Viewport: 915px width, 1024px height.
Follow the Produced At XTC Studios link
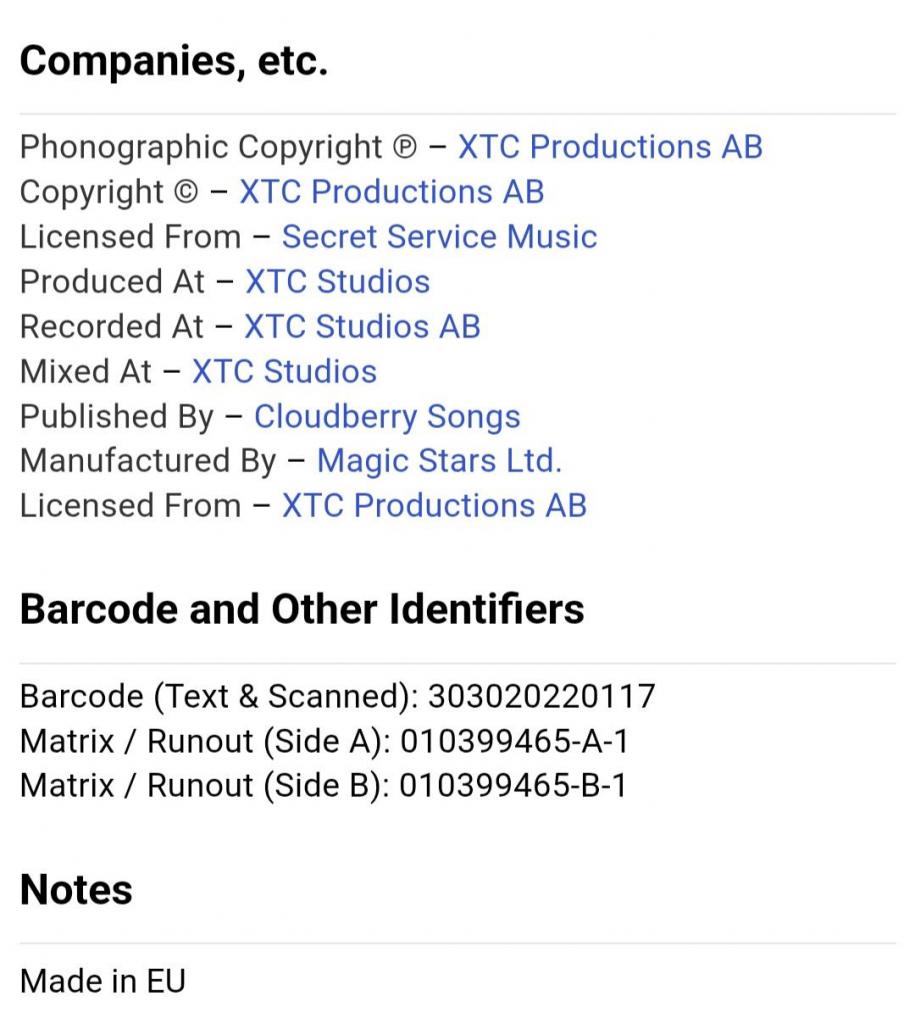tap(337, 282)
